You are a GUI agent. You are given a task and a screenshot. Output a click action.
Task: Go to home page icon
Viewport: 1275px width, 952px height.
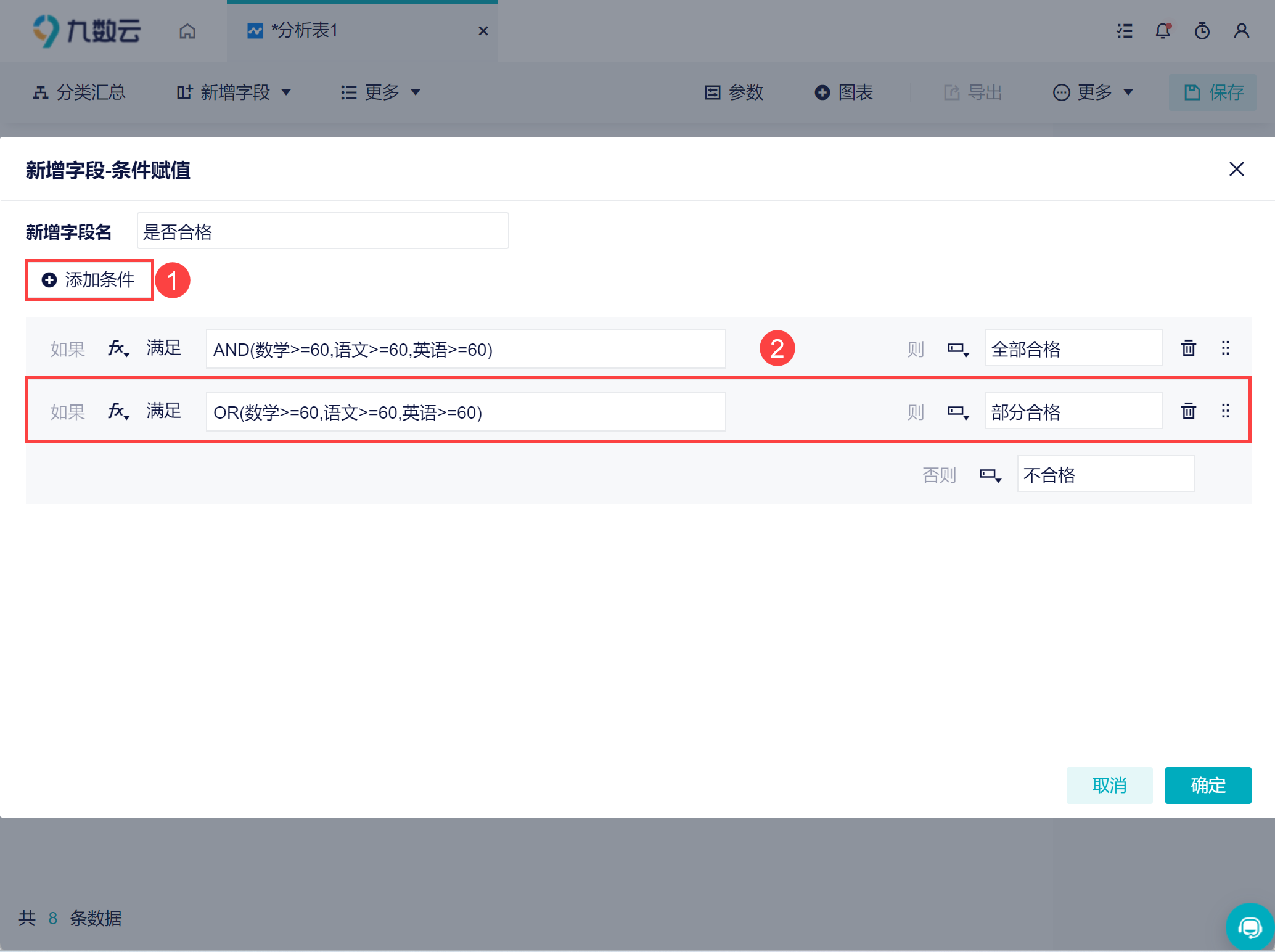187,31
